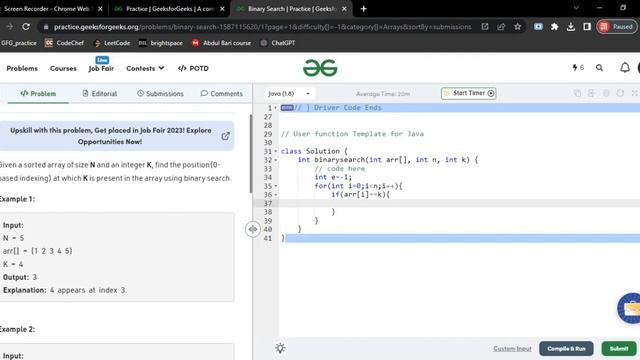Bookmark this page with the star icon

click(518, 27)
